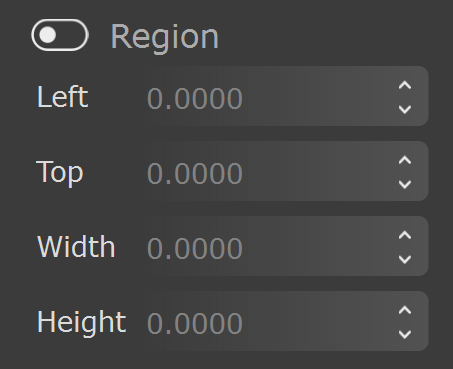The image size is (453, 369).
Task: Select the Top field label
Action: tap(60, 172)
